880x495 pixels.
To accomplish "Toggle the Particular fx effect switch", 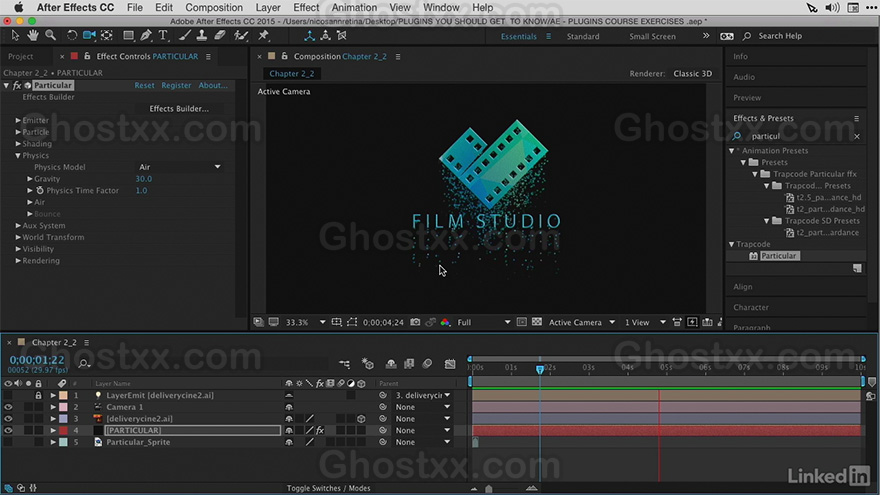I will point(17,85).
